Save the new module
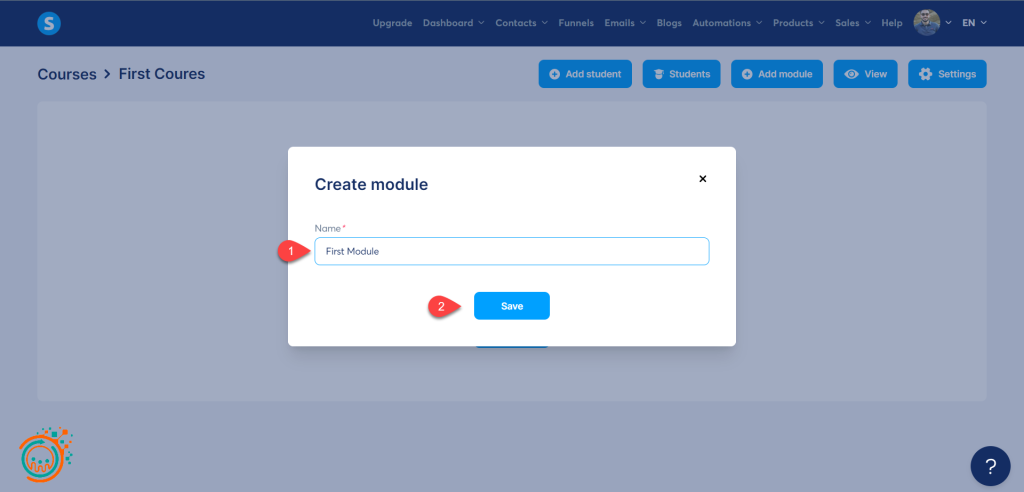The width and height of the screenshot is (1024, 492). tap(511, 306)
